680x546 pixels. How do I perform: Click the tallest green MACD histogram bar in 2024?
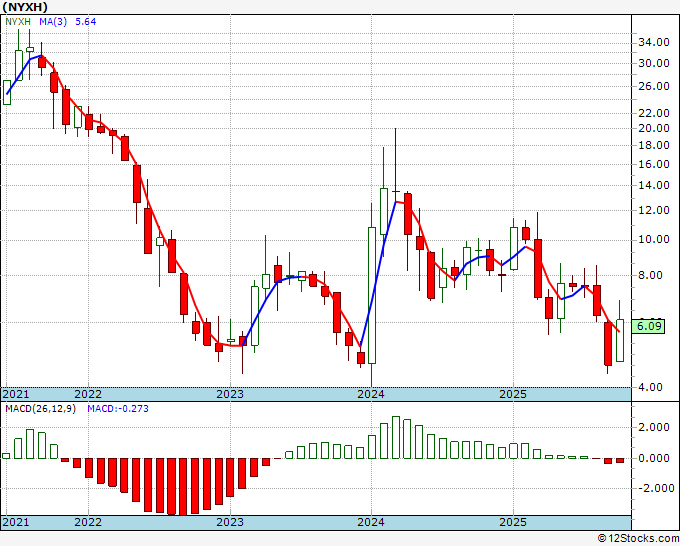(396, 437)
